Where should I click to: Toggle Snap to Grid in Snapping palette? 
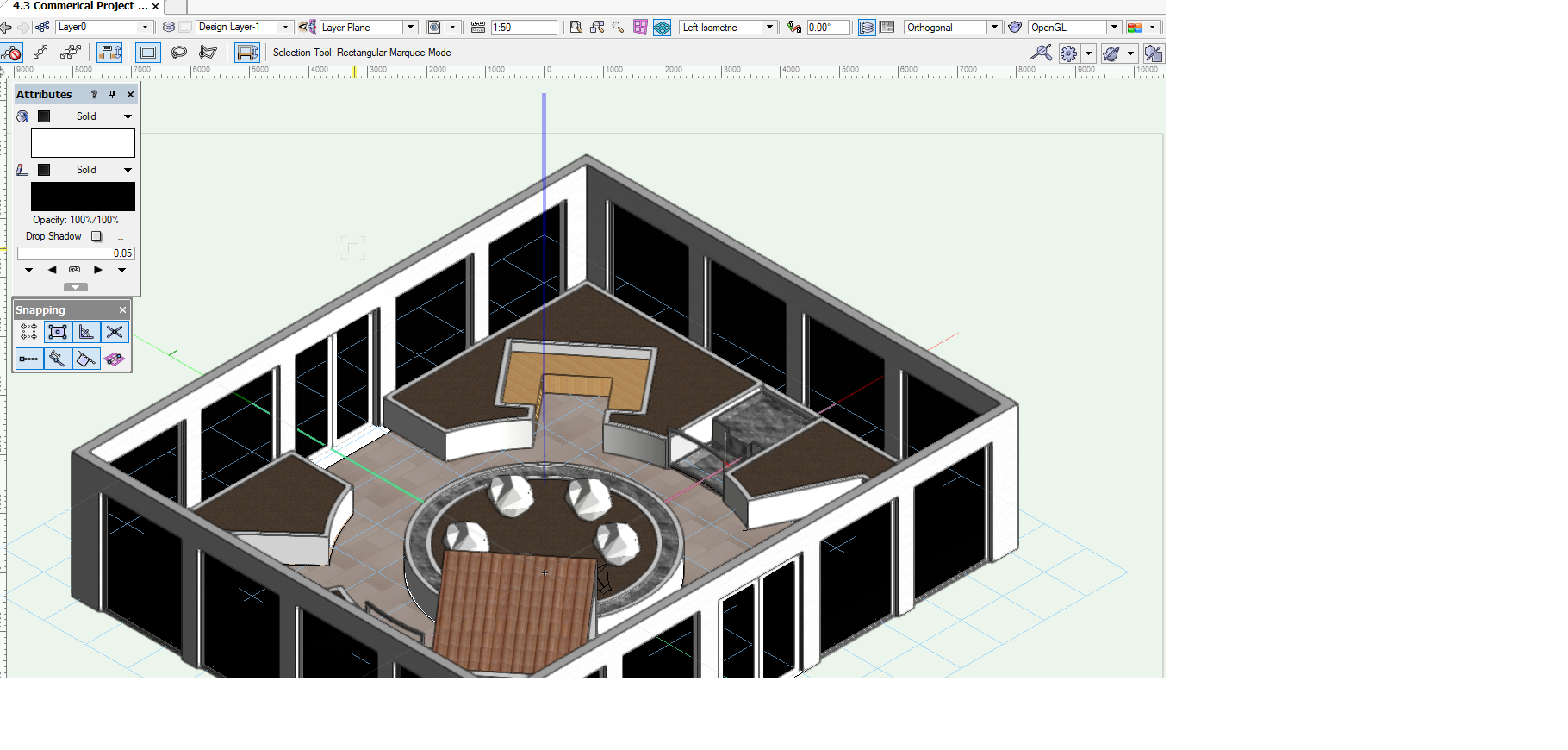tap(28, 332)
